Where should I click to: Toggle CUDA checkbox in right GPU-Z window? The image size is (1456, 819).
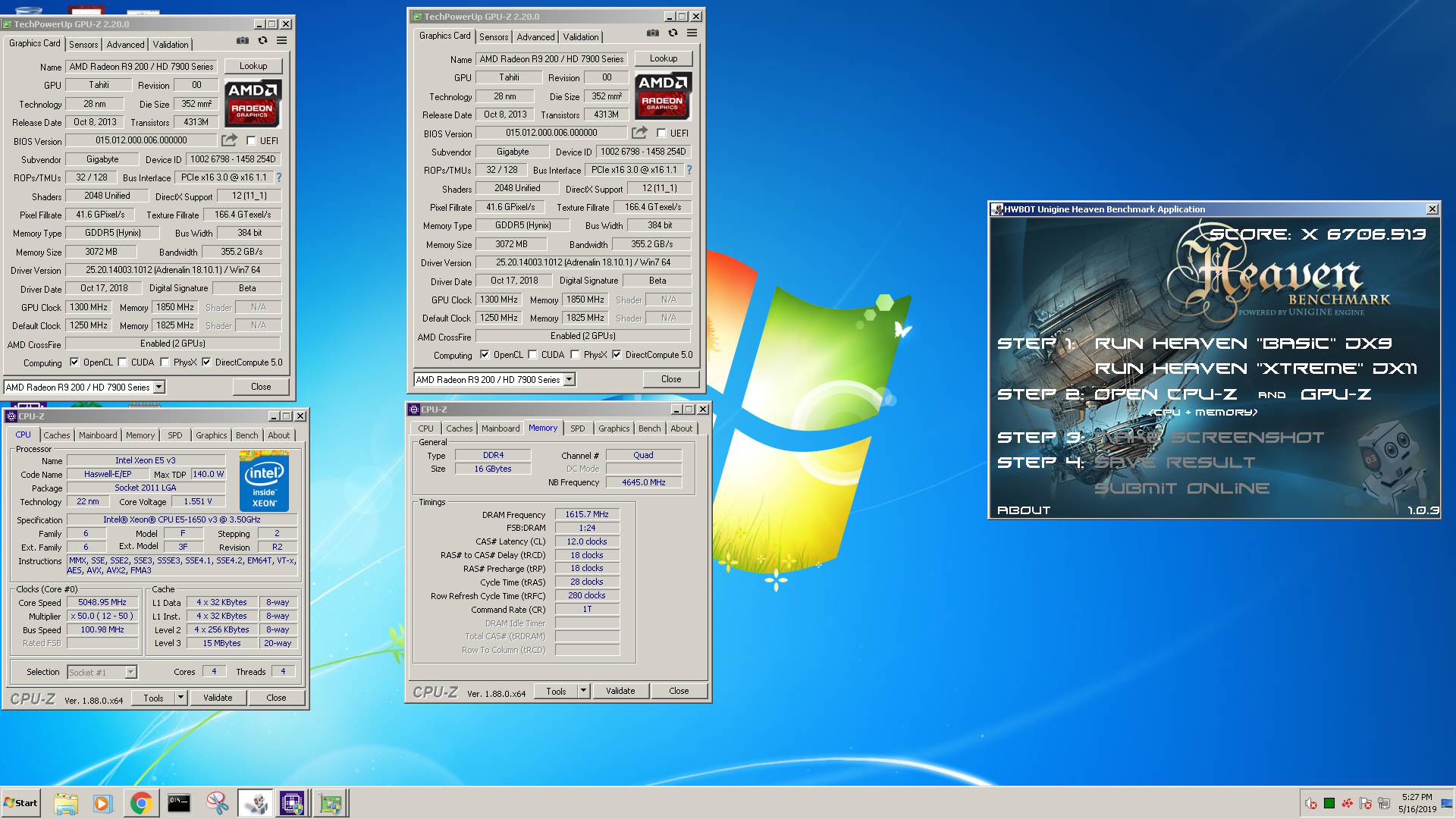coord(532,355)
